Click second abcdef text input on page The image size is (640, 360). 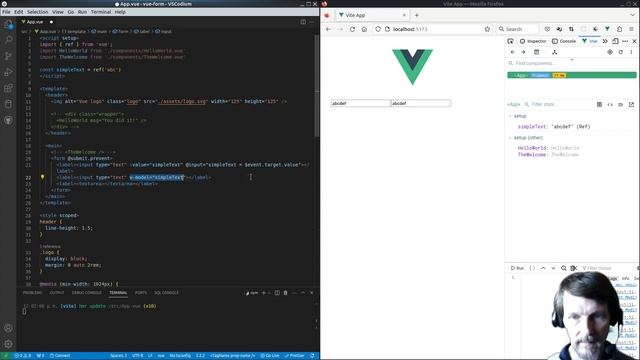[421, 103]
